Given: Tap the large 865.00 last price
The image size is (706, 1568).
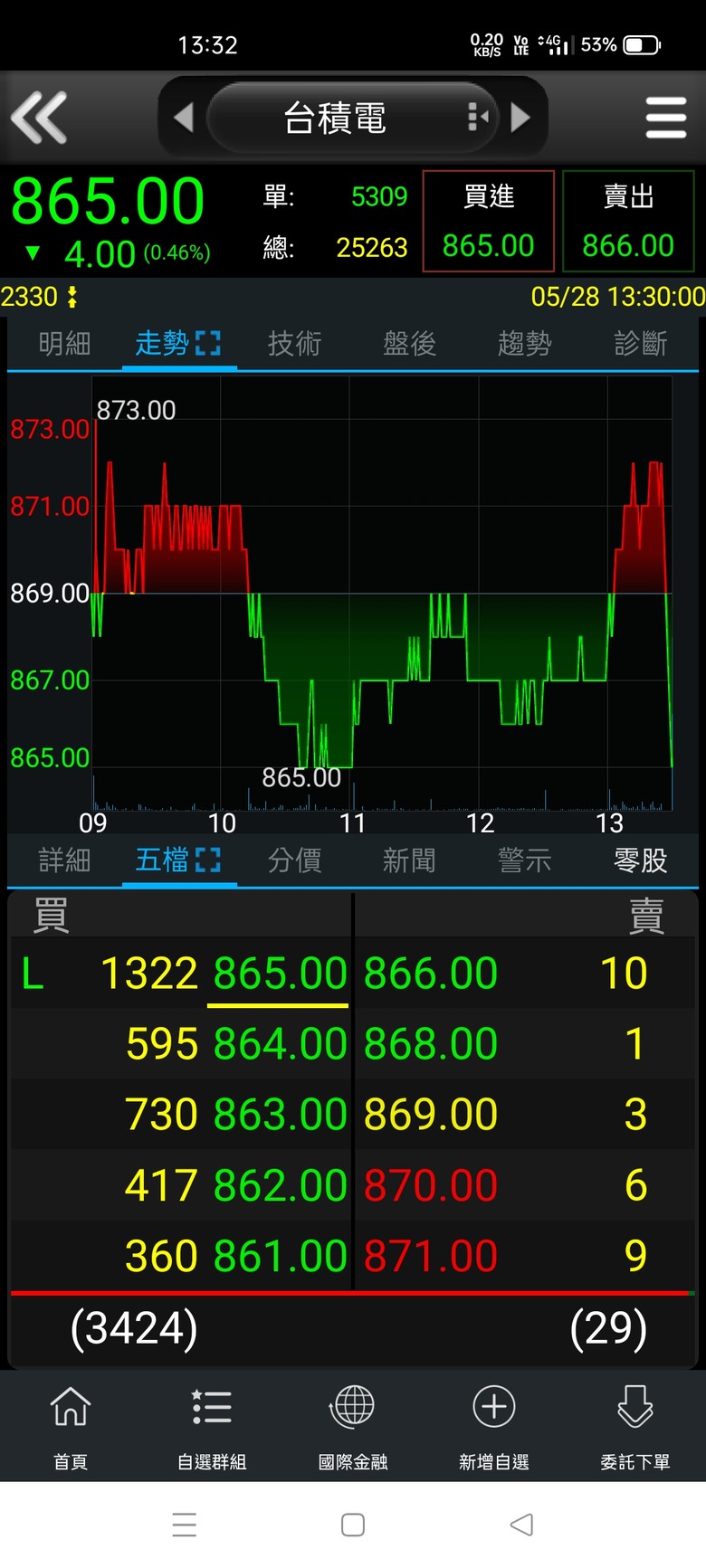Looking at the screenshot, I should 108,201.
